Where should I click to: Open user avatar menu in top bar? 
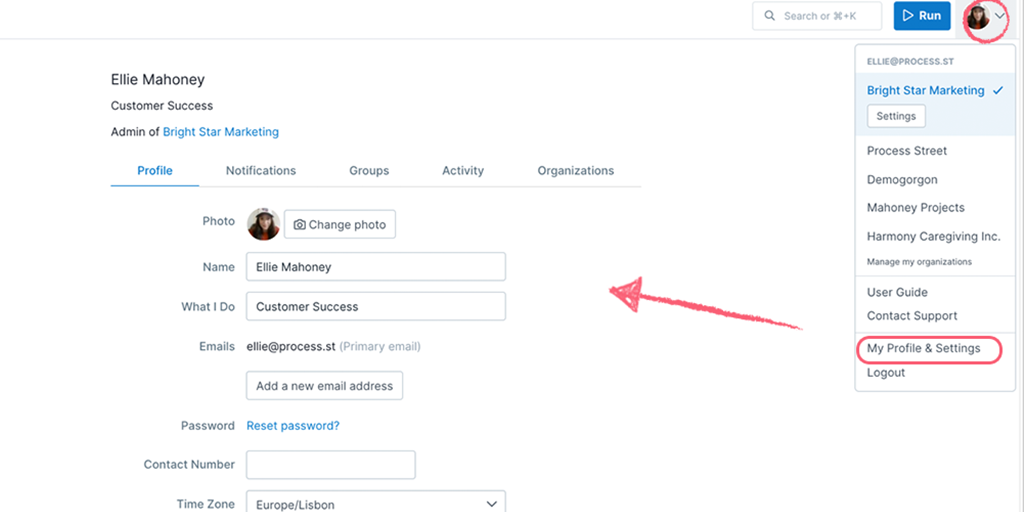pos(978,16)
